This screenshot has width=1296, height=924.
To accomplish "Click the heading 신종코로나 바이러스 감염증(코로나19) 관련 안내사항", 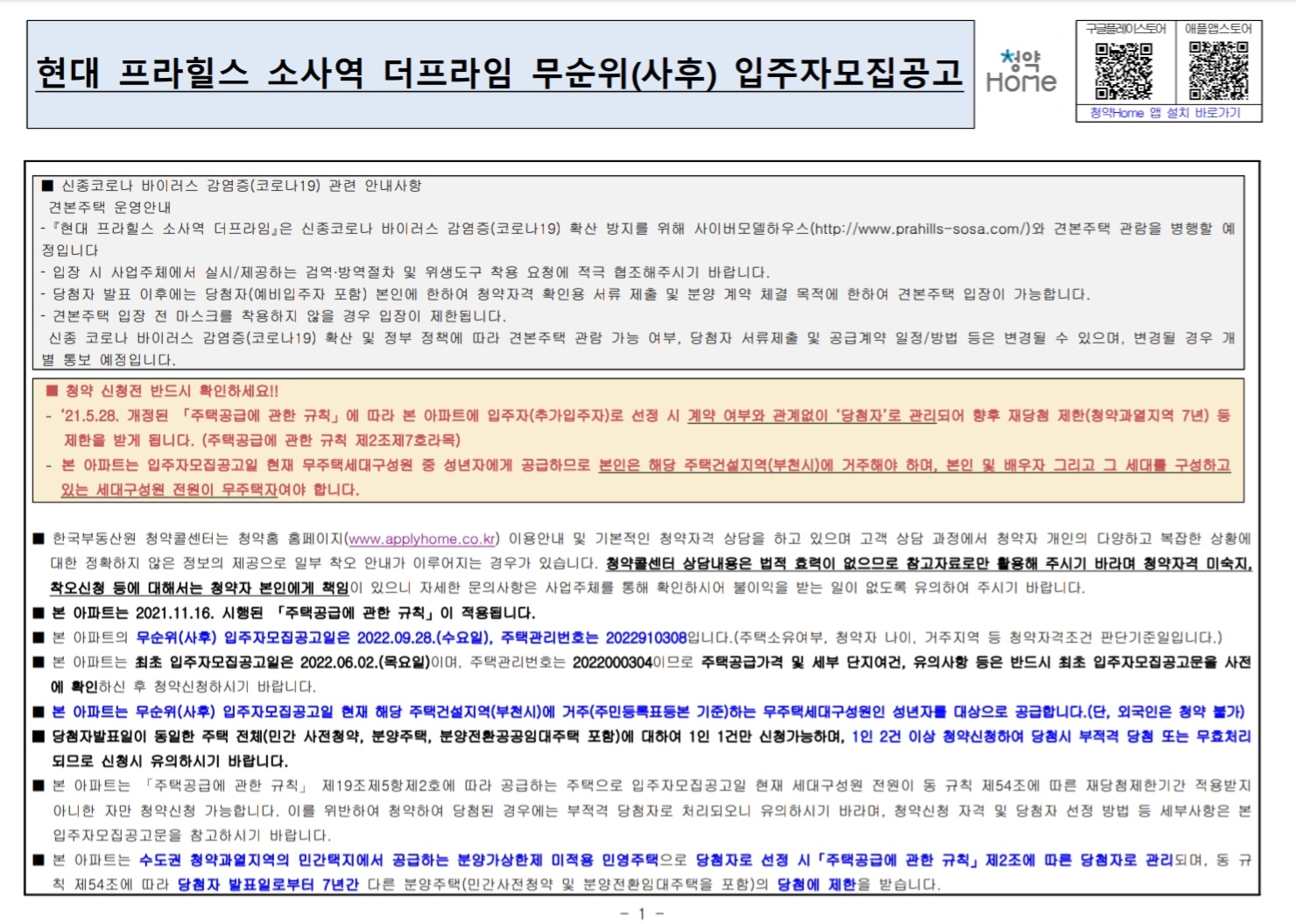I will [241, 186].
